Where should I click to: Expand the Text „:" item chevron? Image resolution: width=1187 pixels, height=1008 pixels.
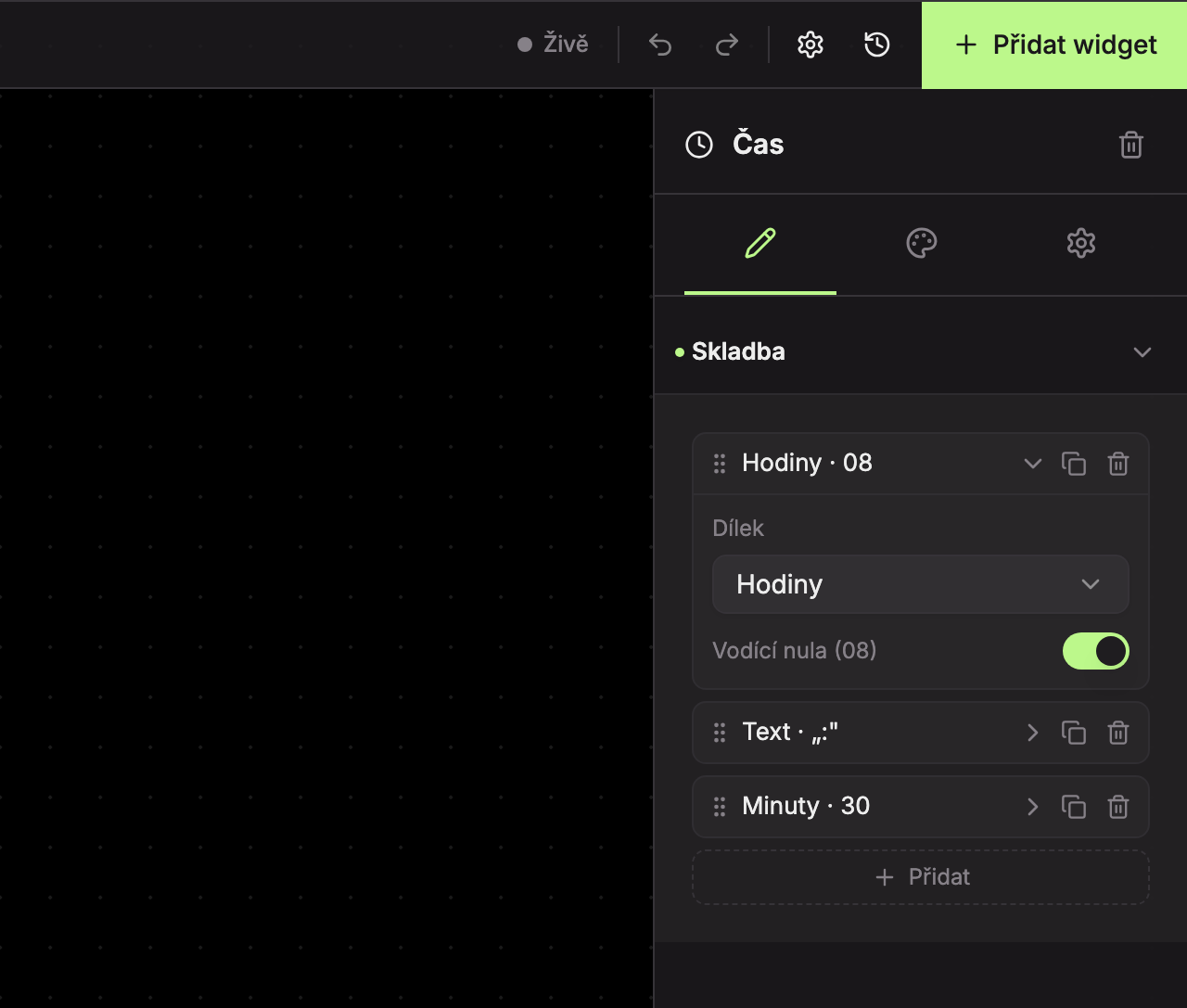pos(1033,733)
